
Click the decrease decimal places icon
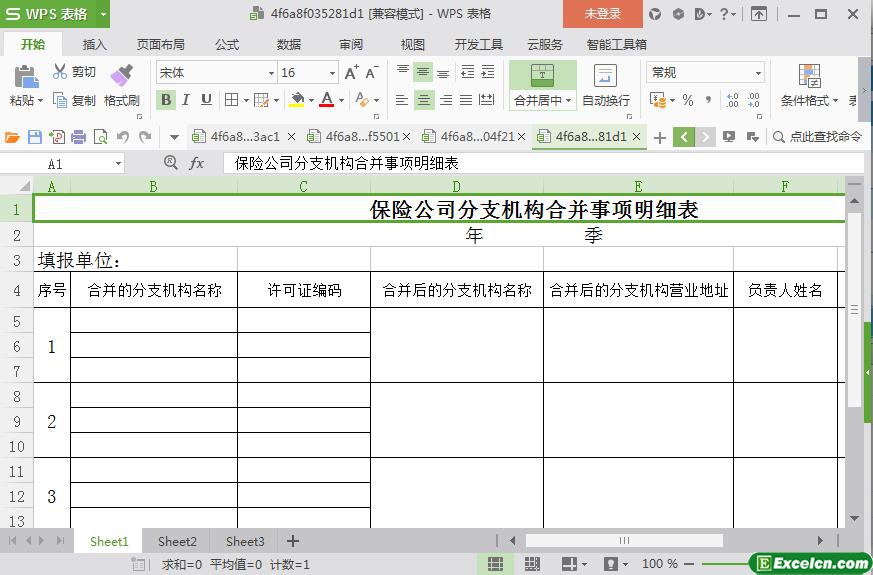[753, 100]
